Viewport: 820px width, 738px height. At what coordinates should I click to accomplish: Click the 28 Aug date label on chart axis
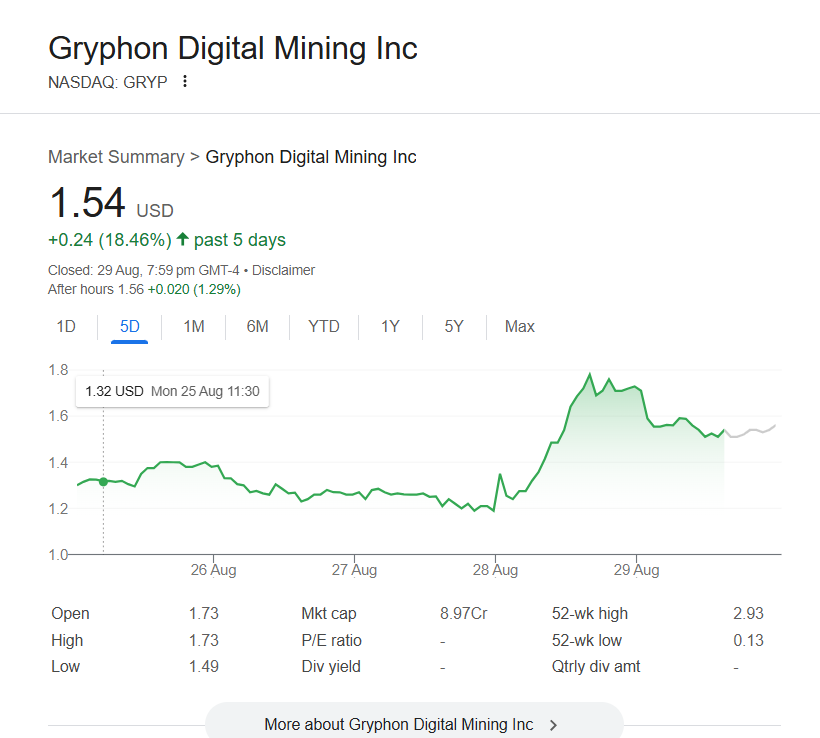pos(495,570)
